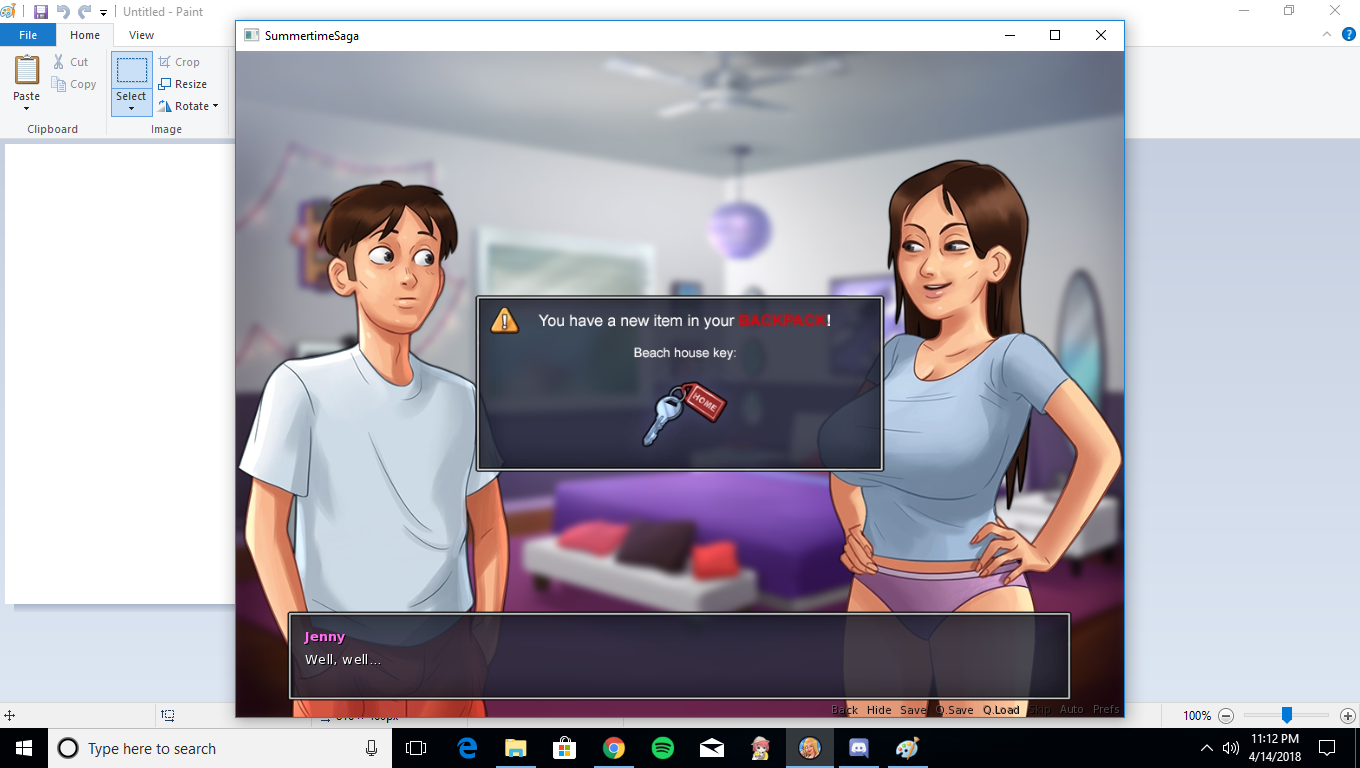Open Discord from the taskbar

pos(858,748)
